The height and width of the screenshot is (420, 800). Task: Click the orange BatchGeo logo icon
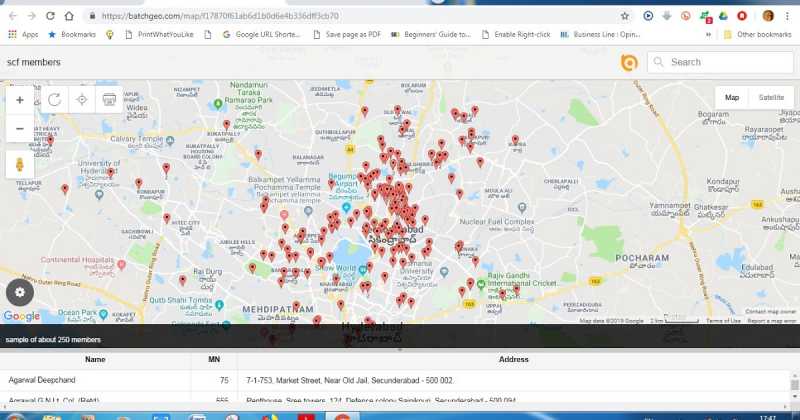[629, 62]
